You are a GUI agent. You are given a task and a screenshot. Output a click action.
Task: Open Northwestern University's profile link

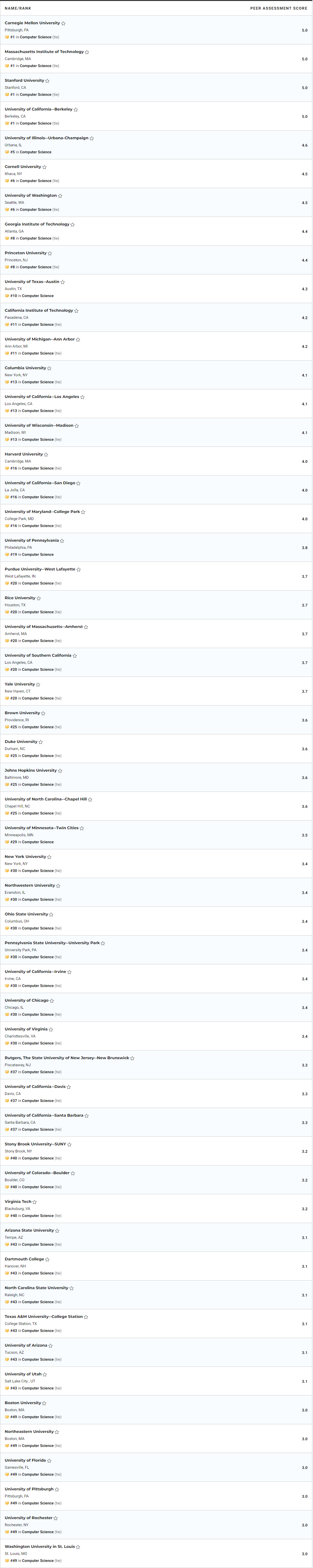[30, 885]
